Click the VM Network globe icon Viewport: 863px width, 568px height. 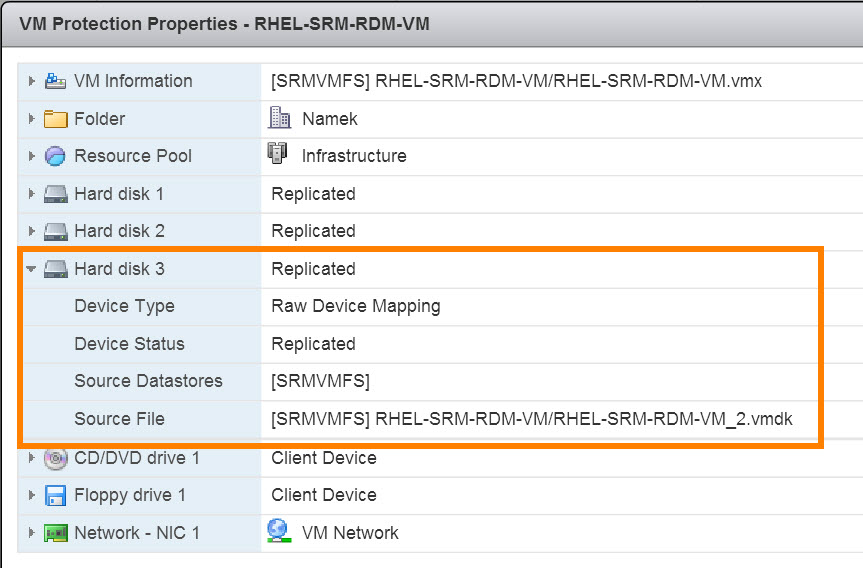point(278,531)
